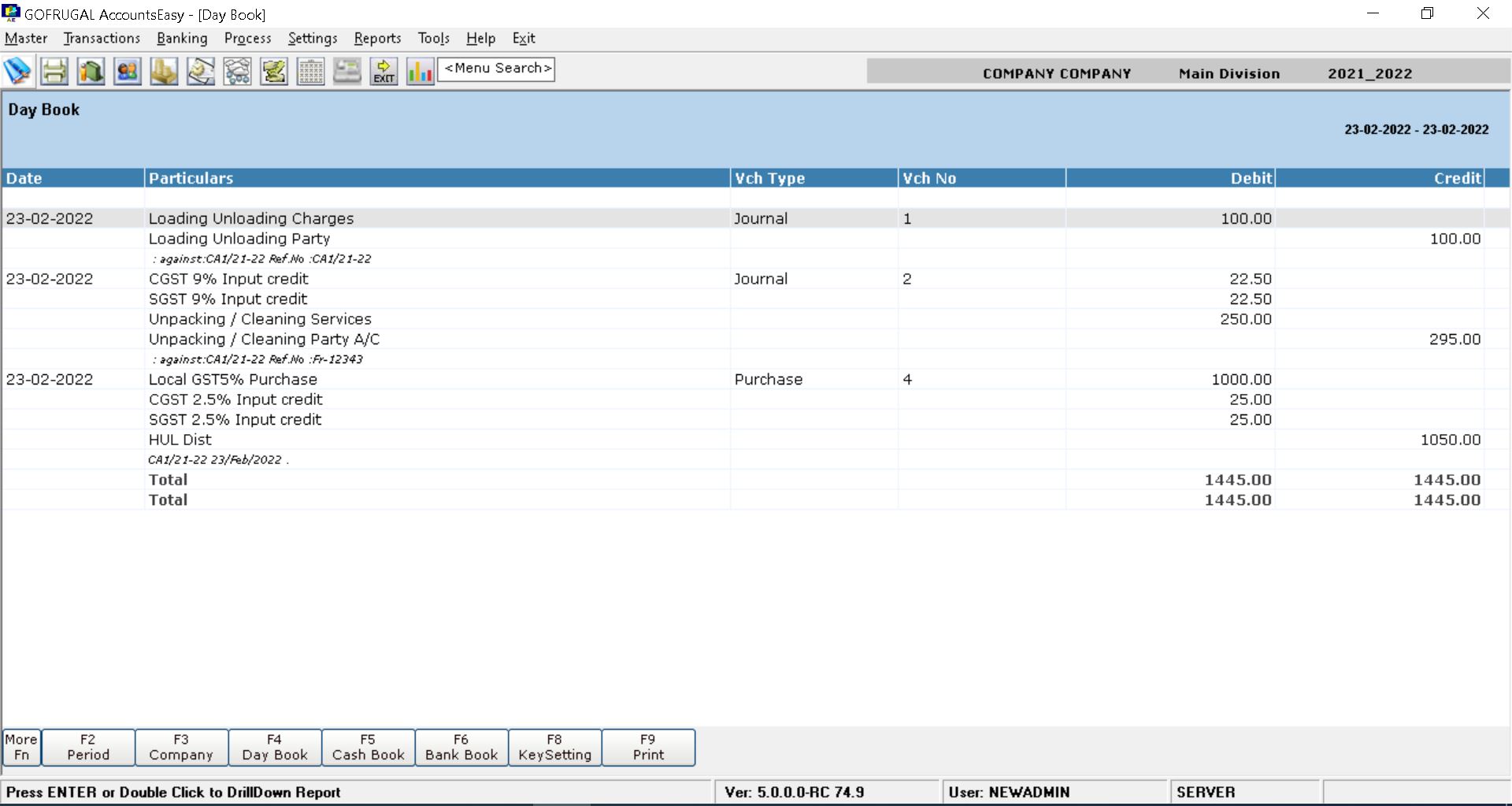Click the F3 Company button
Screen dimensions: 1512x806
click(181, 747)
